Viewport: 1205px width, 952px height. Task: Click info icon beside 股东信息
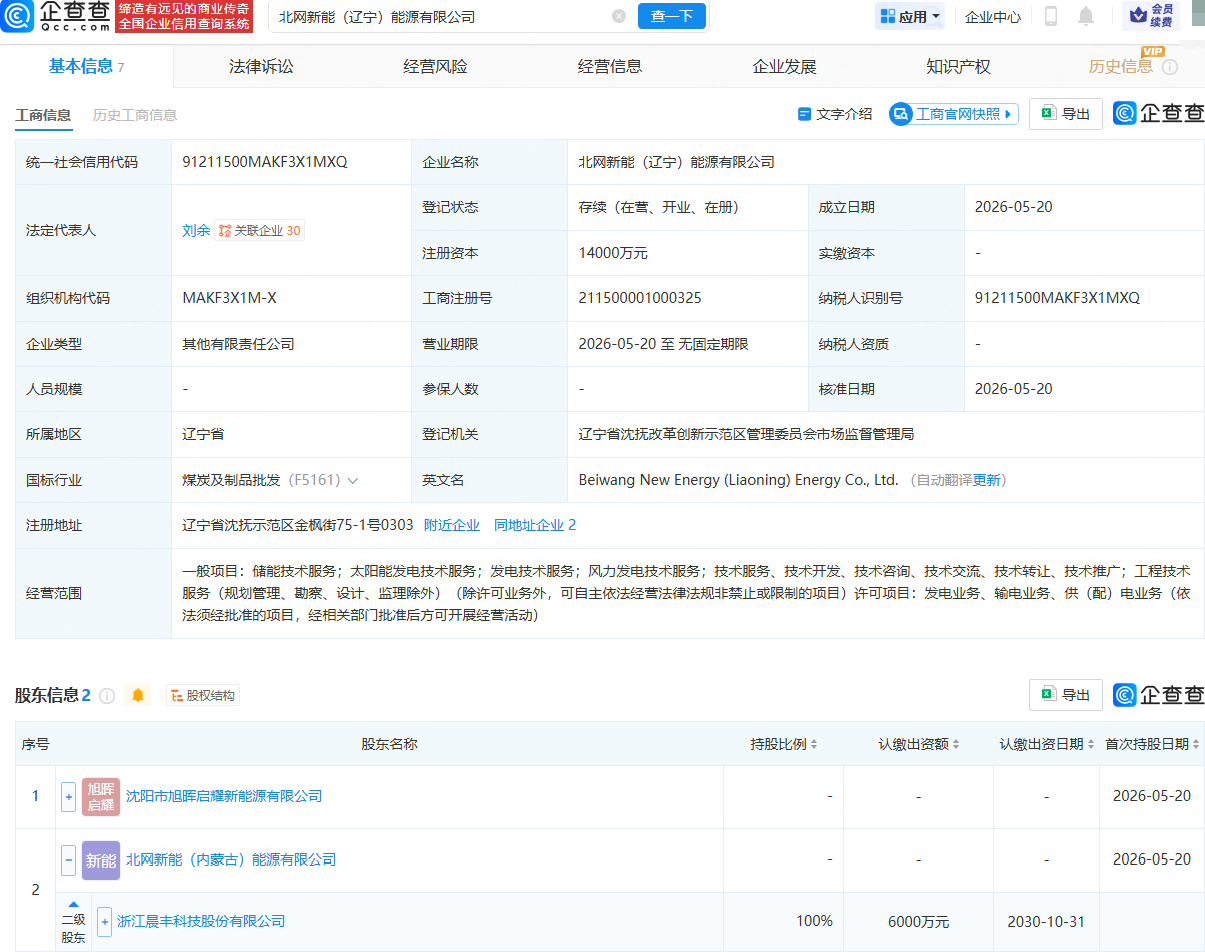107,695
